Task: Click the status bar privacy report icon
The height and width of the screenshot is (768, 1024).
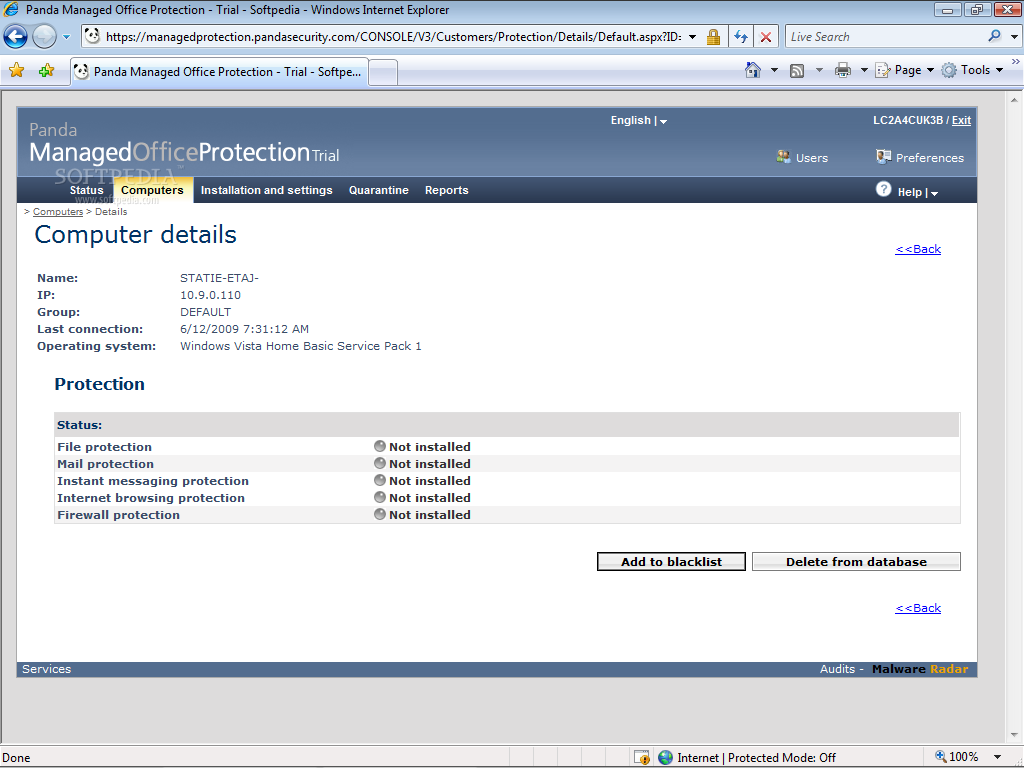Action: 642,757
